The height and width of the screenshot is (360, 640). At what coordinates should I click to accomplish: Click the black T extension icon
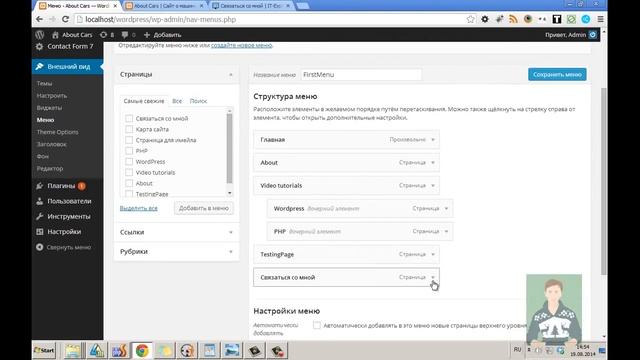coord(557,19)
